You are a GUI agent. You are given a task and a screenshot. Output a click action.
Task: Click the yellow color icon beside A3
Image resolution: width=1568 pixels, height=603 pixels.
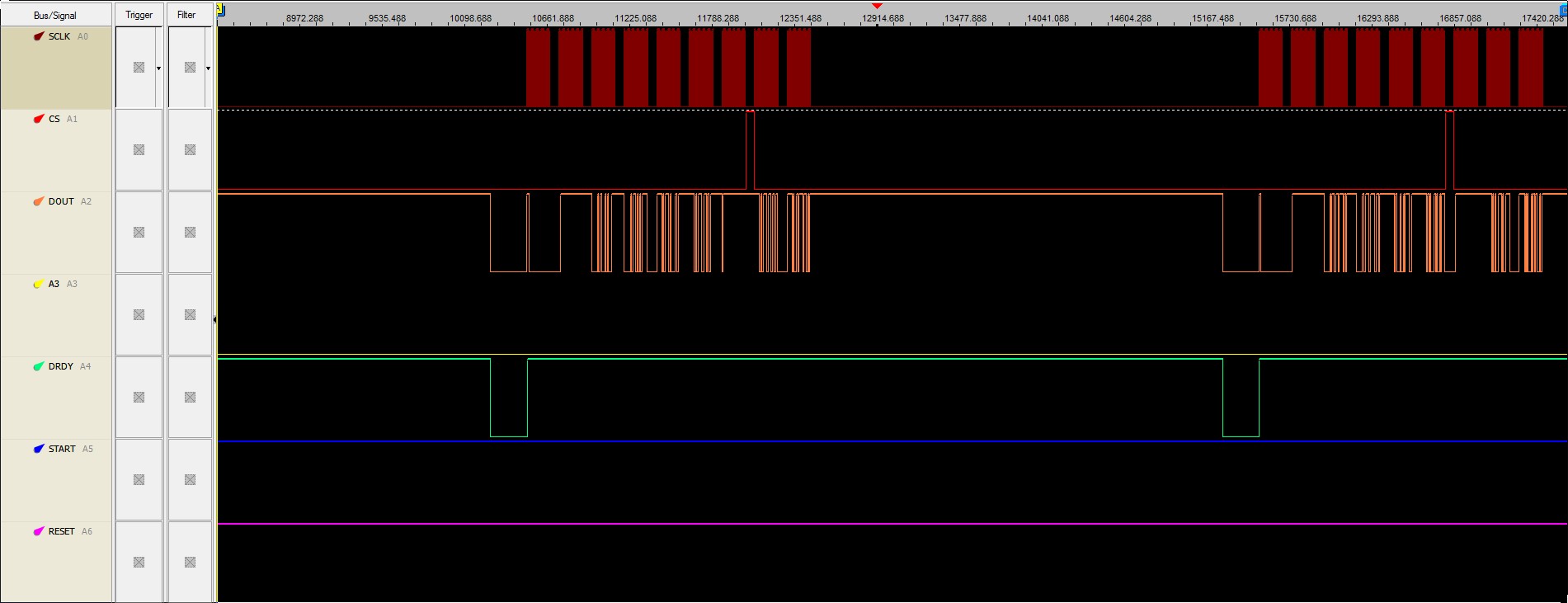[39, 284]
